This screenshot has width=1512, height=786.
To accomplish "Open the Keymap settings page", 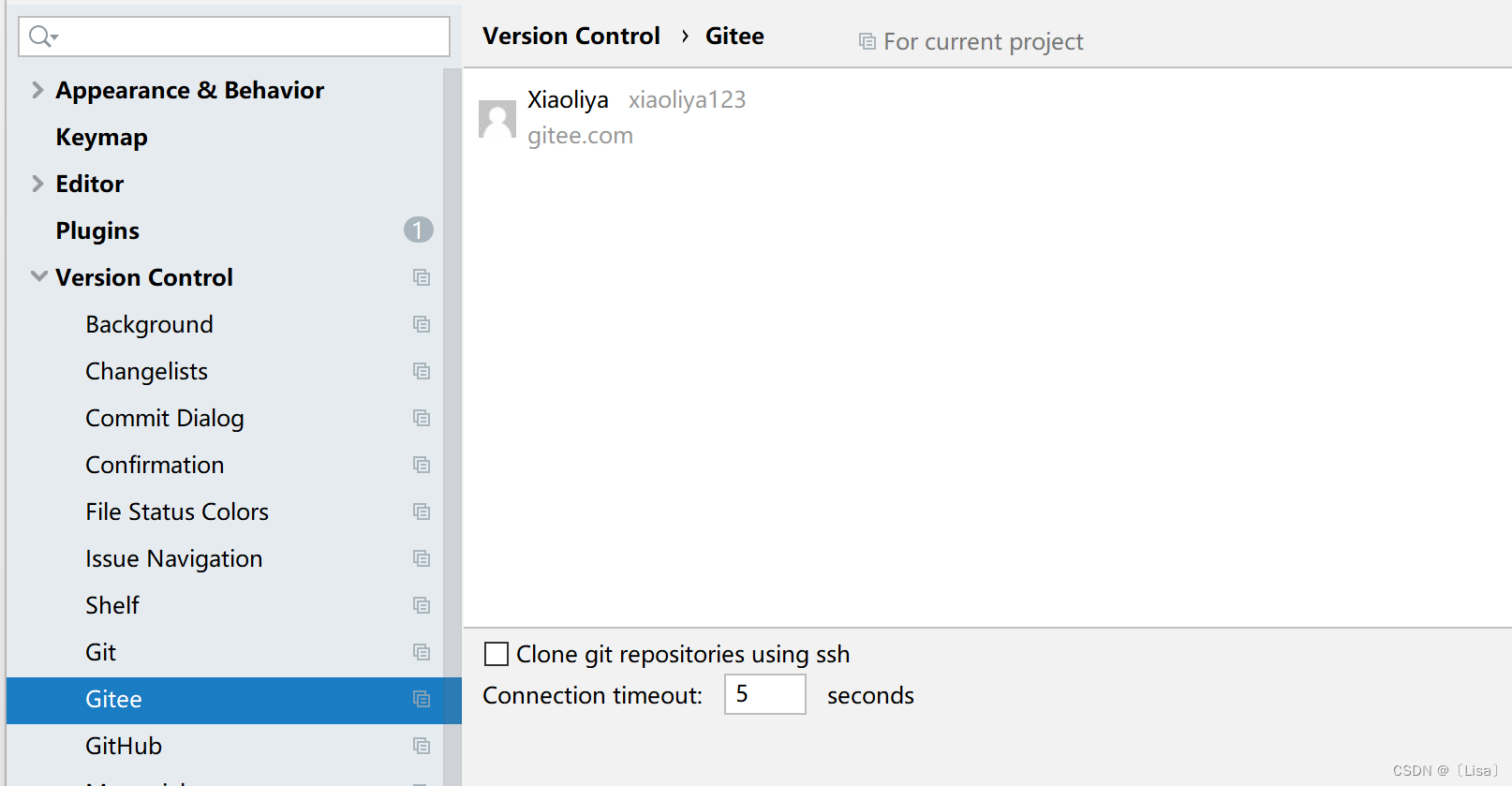I will click(101, 137).
